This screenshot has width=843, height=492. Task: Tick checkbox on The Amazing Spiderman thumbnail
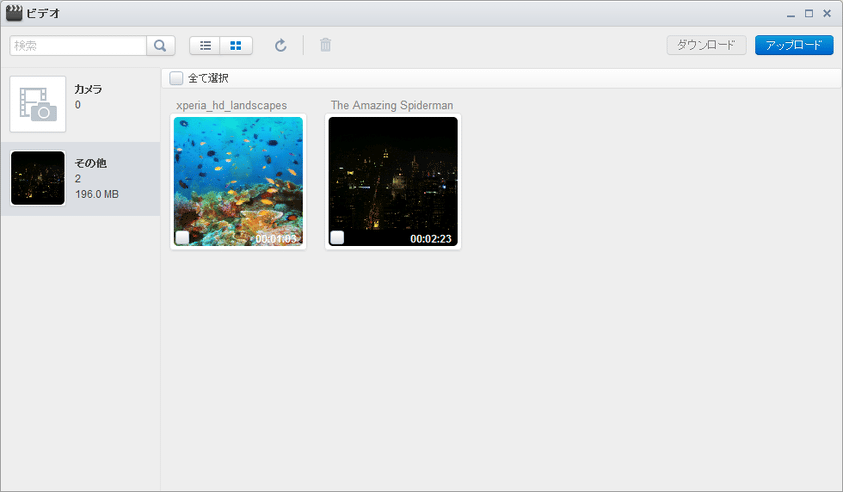coord(337,237)
